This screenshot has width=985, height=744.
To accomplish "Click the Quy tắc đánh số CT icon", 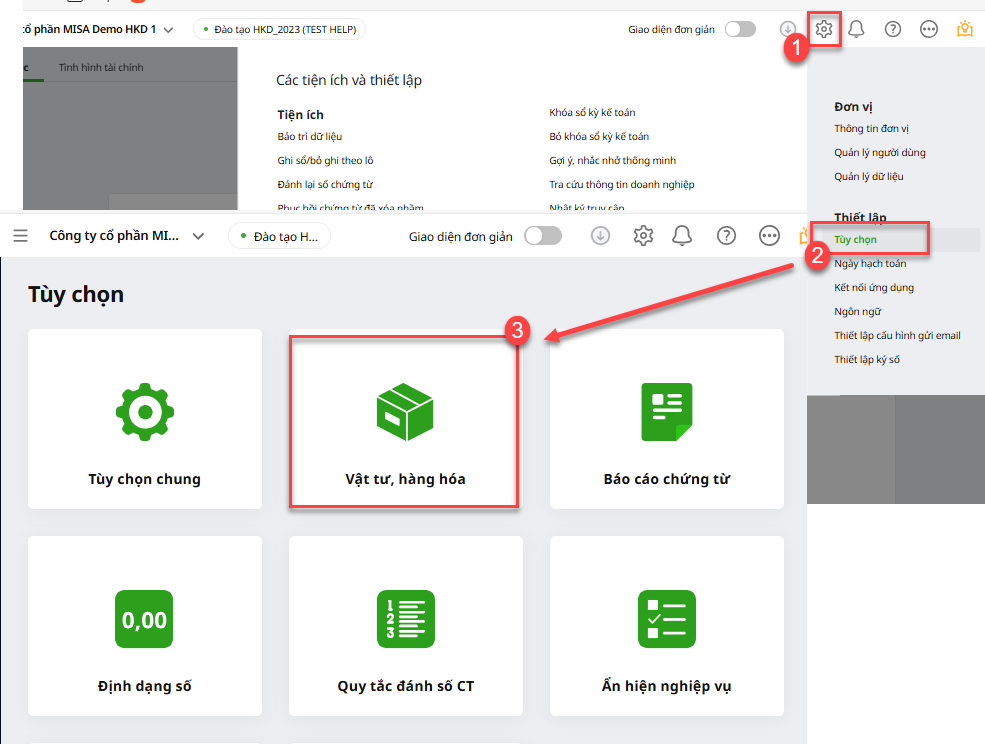I will pyautogui.click(x=405, y=619).
